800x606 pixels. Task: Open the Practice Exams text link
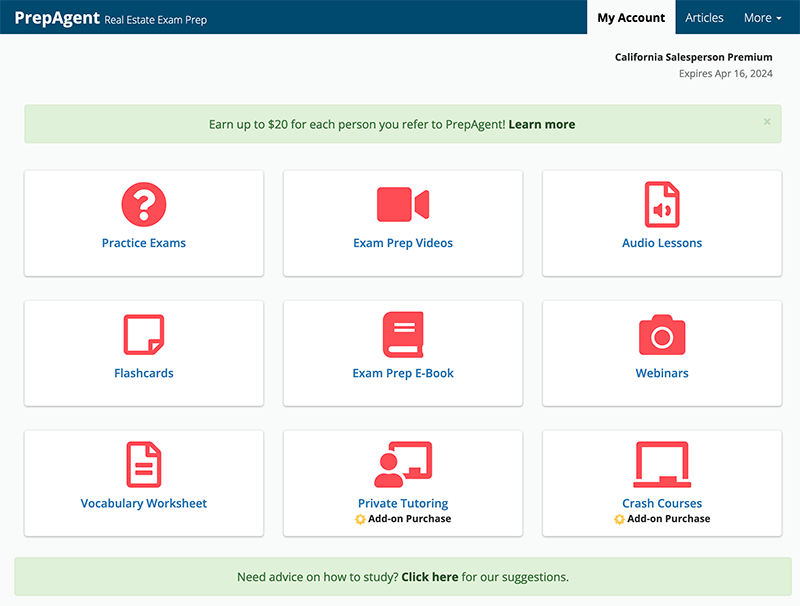(144, 243)
